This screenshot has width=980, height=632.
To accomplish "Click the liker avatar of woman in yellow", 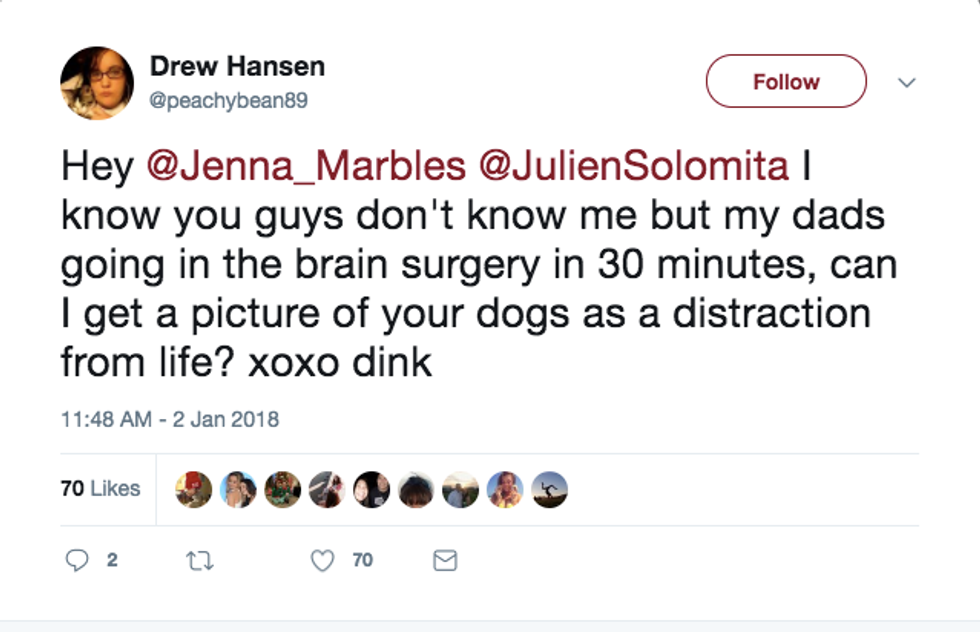I will pos(505,490).
